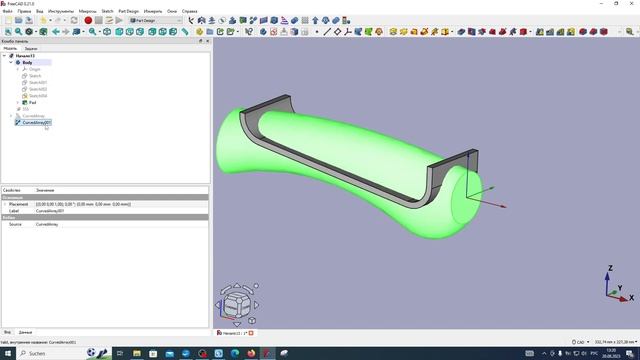Open Справка menu
The image size is (640, 360).
point(189,11)
